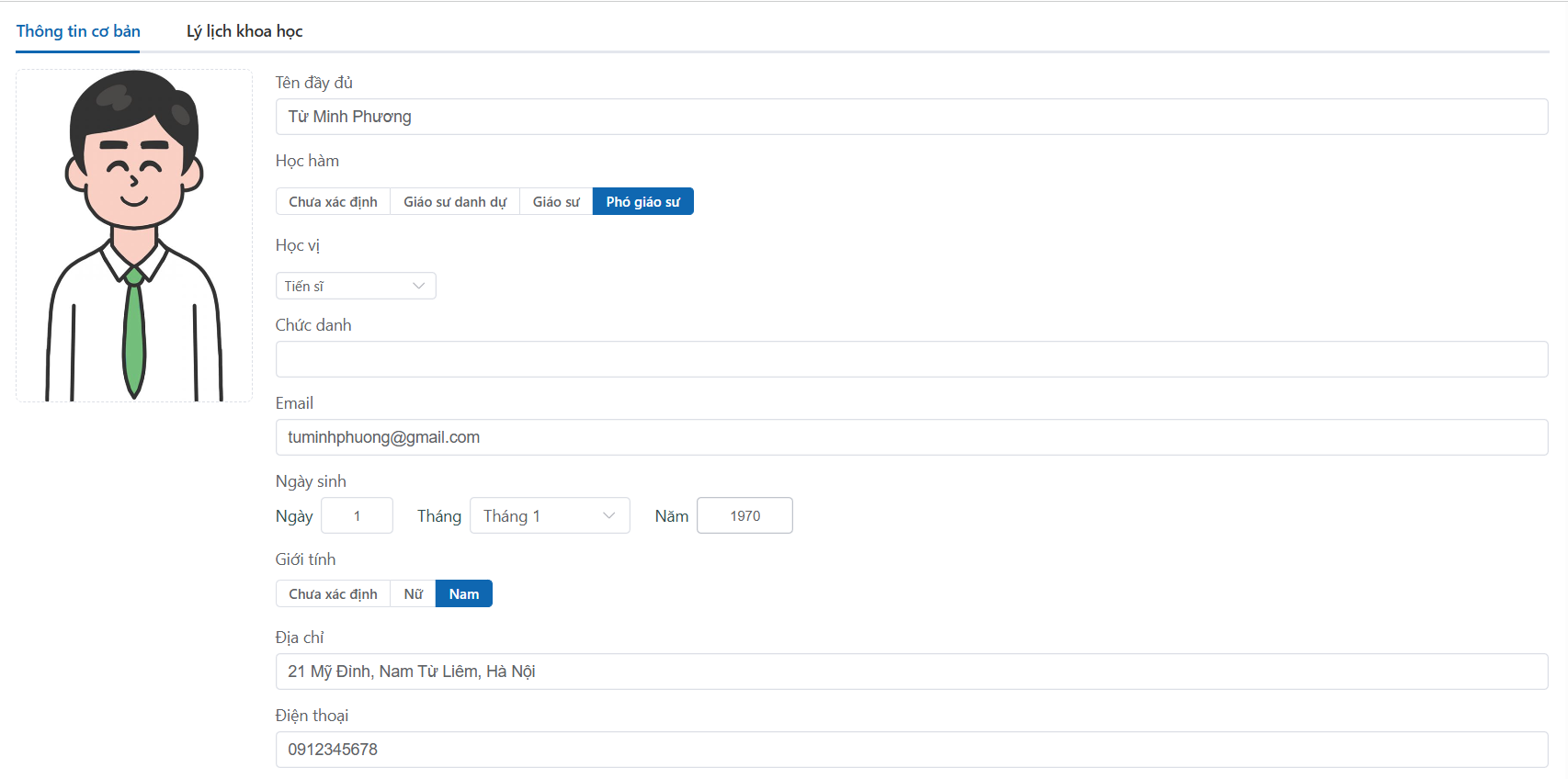Select Nam gender option
This screenshot has width=1568, height=779.
[x=464, y=594]
